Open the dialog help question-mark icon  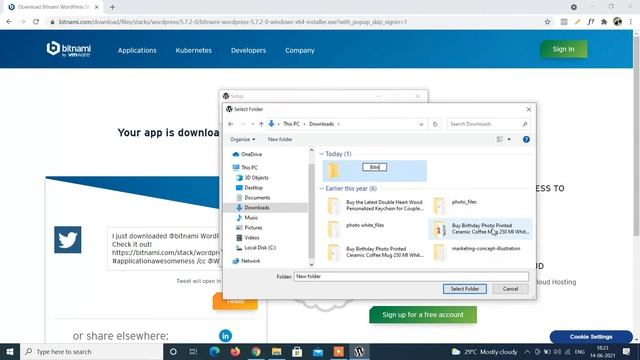pyautogui.click(x=526, y=140)
